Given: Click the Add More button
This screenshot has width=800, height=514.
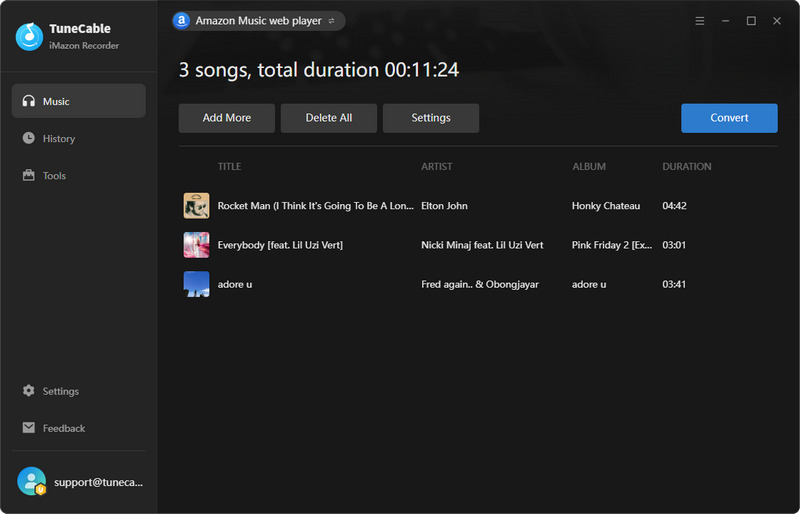Looking at the screenshot, I should (x=227, y=118).
